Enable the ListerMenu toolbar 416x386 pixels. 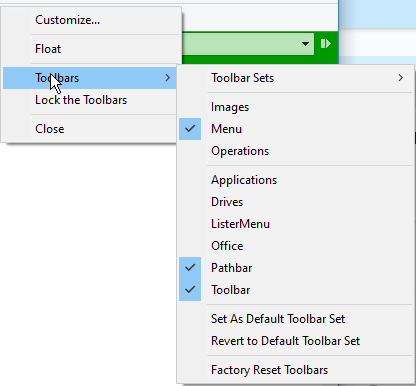[296, 224]
